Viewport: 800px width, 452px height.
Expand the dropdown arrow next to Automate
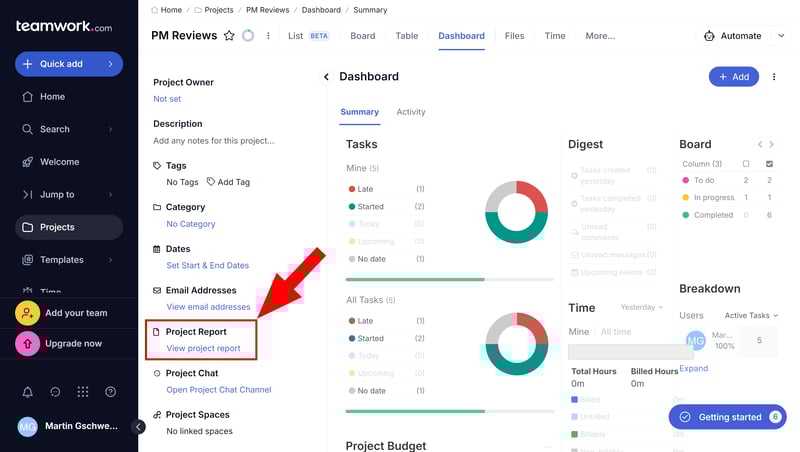(x=782, y=36)
